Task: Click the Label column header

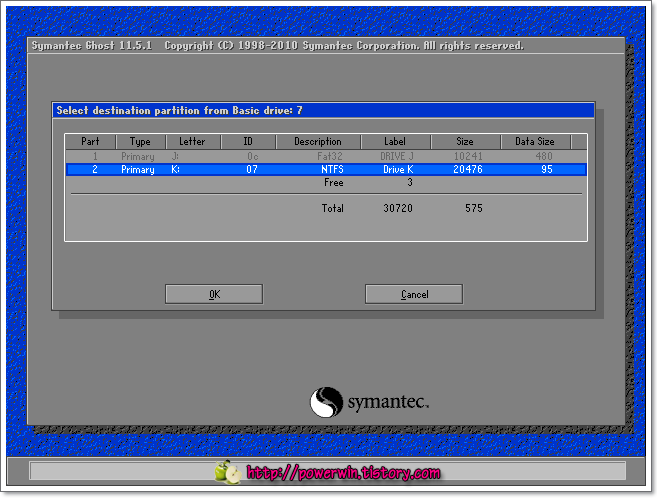Action: 395,142
